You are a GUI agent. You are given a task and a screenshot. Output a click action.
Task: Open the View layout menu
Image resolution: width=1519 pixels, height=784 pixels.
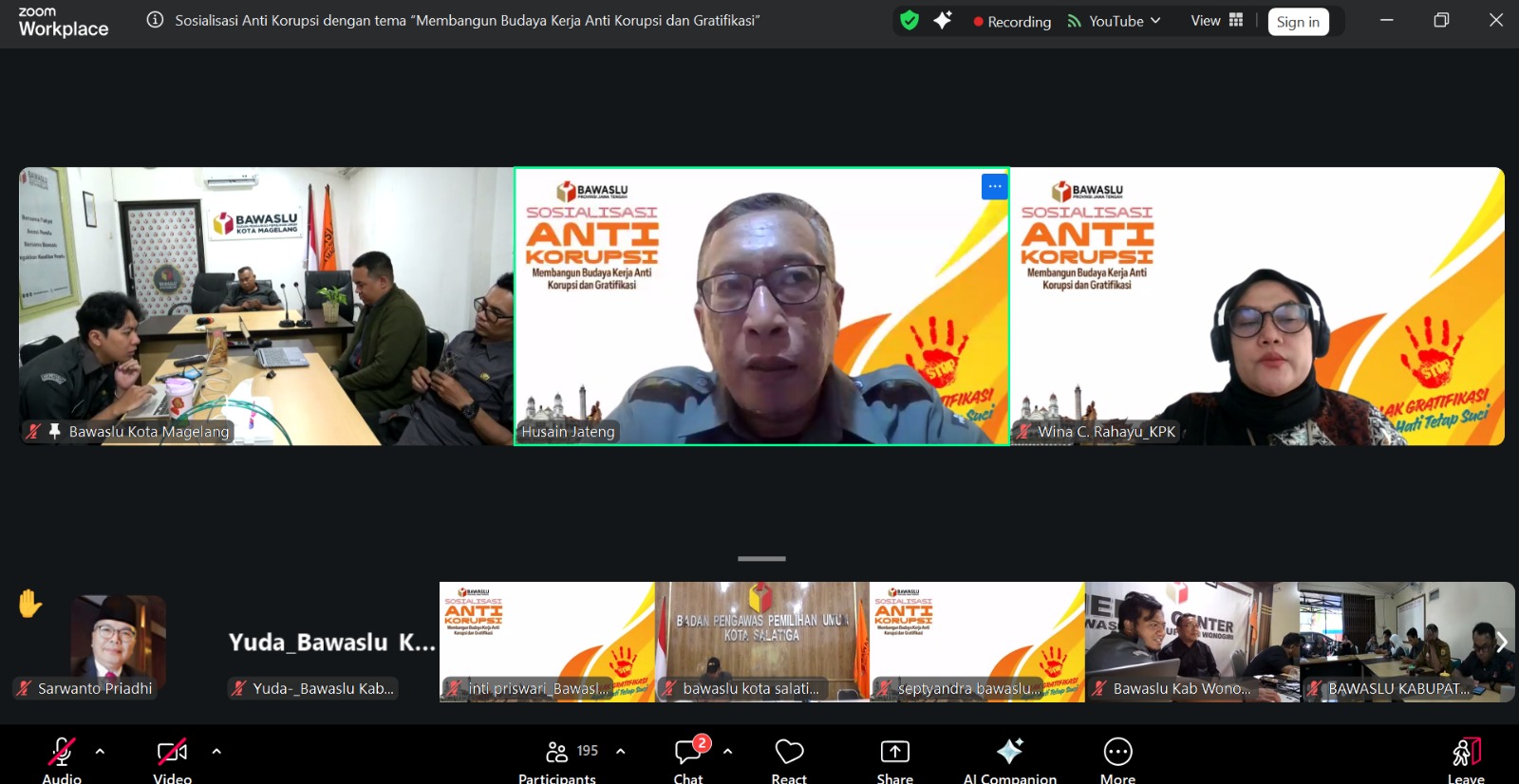[1217, 20]
